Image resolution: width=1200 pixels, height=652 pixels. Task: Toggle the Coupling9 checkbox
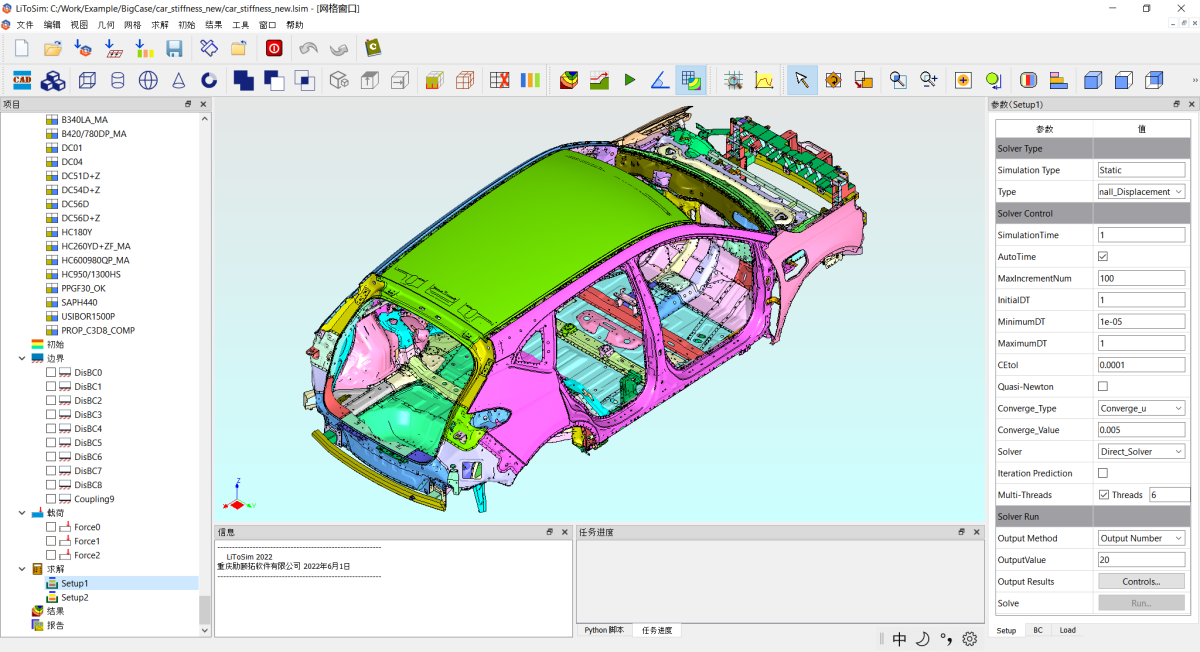pyautogui.click(x=51, y=499)
